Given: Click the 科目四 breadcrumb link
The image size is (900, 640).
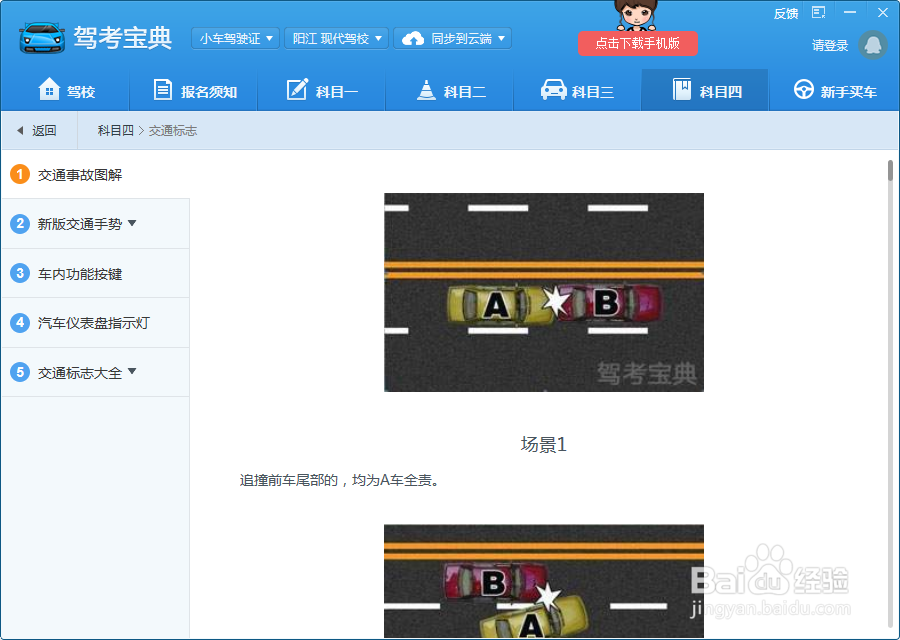Looking at the screenshot, I should (115, 131).
